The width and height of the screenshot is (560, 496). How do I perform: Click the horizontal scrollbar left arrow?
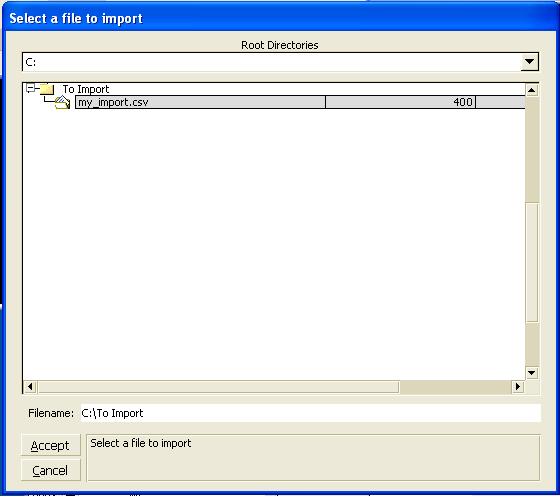pyautogui.click(x=30, y=386)
